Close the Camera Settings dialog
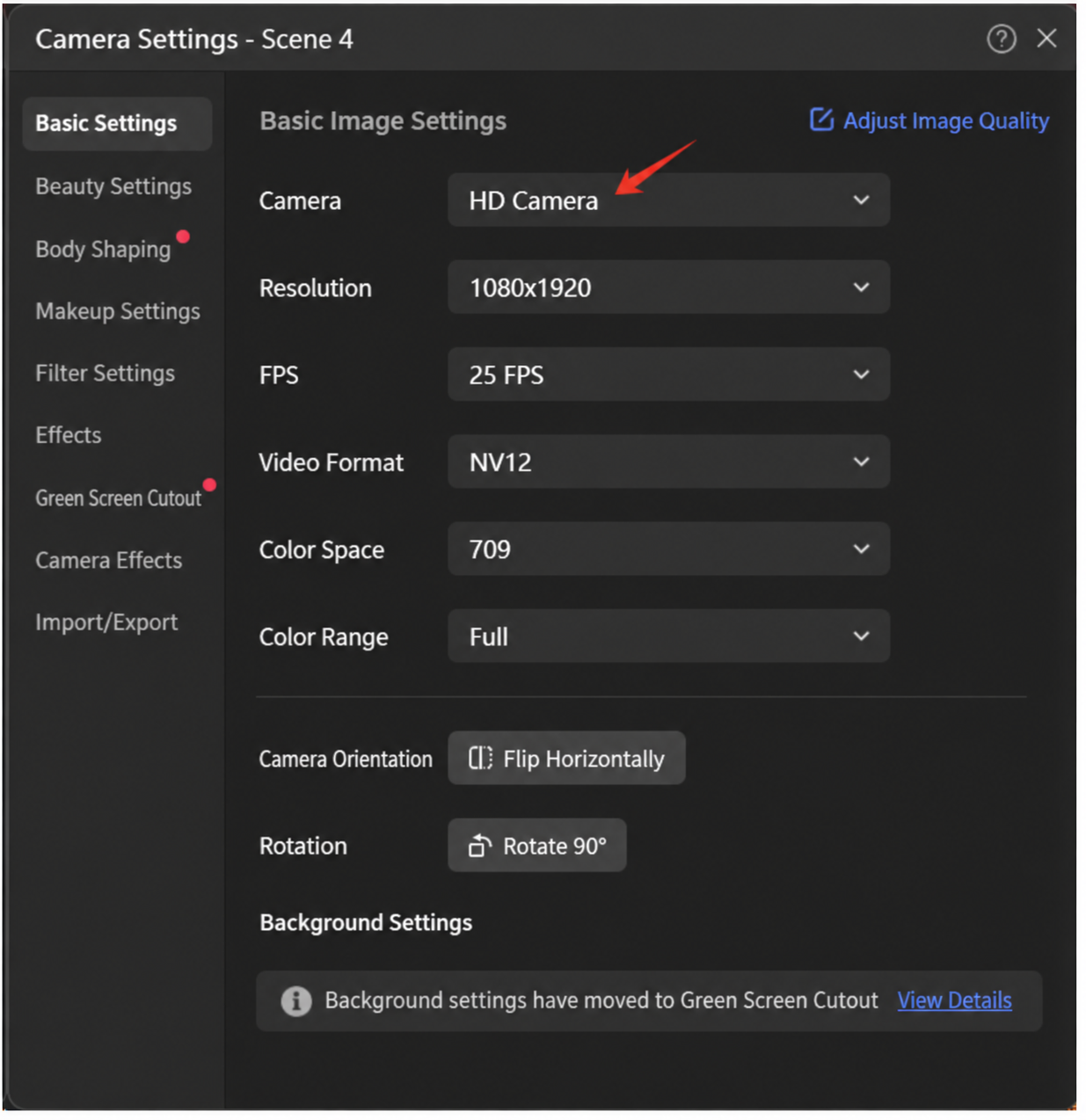The image size is (1086, 1120). [1046, 39]
